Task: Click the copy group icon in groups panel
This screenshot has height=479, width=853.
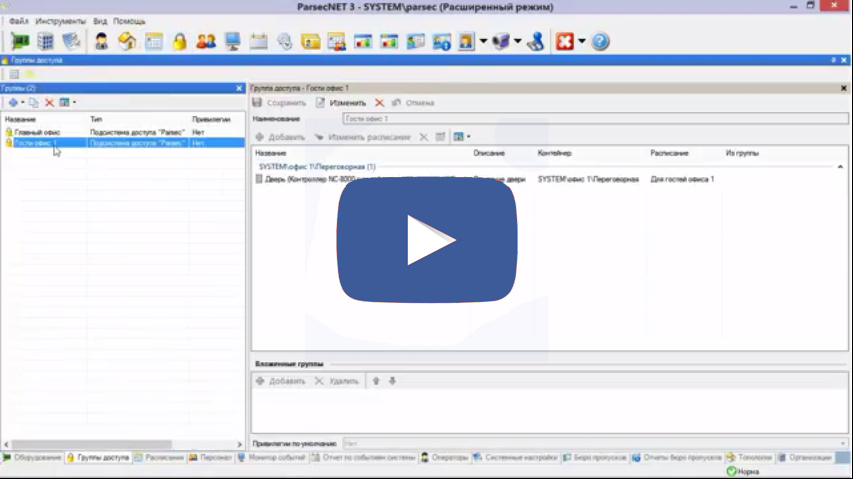Action: (x=34, y=102)
